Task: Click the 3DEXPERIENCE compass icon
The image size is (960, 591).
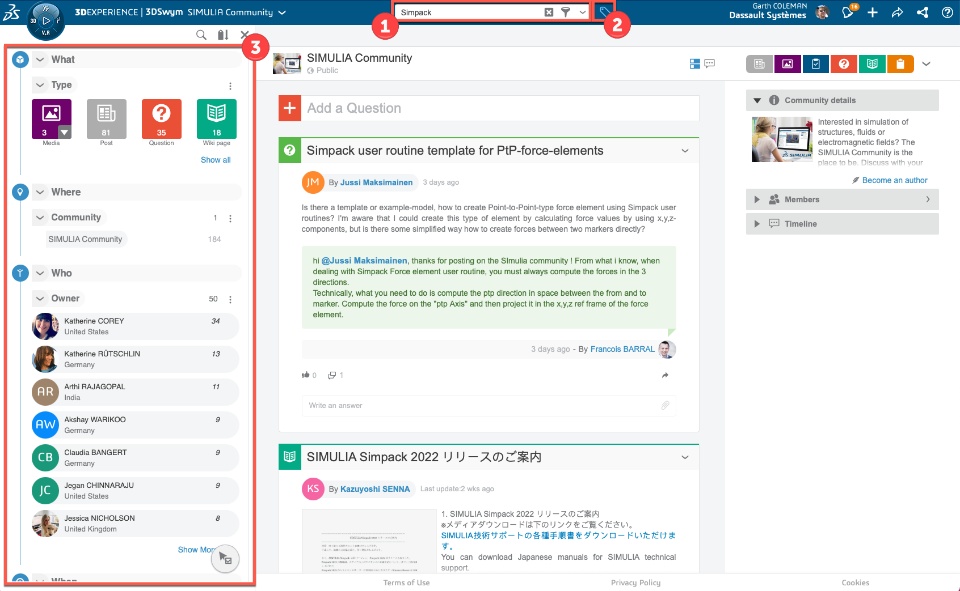Action: [46, 21]
